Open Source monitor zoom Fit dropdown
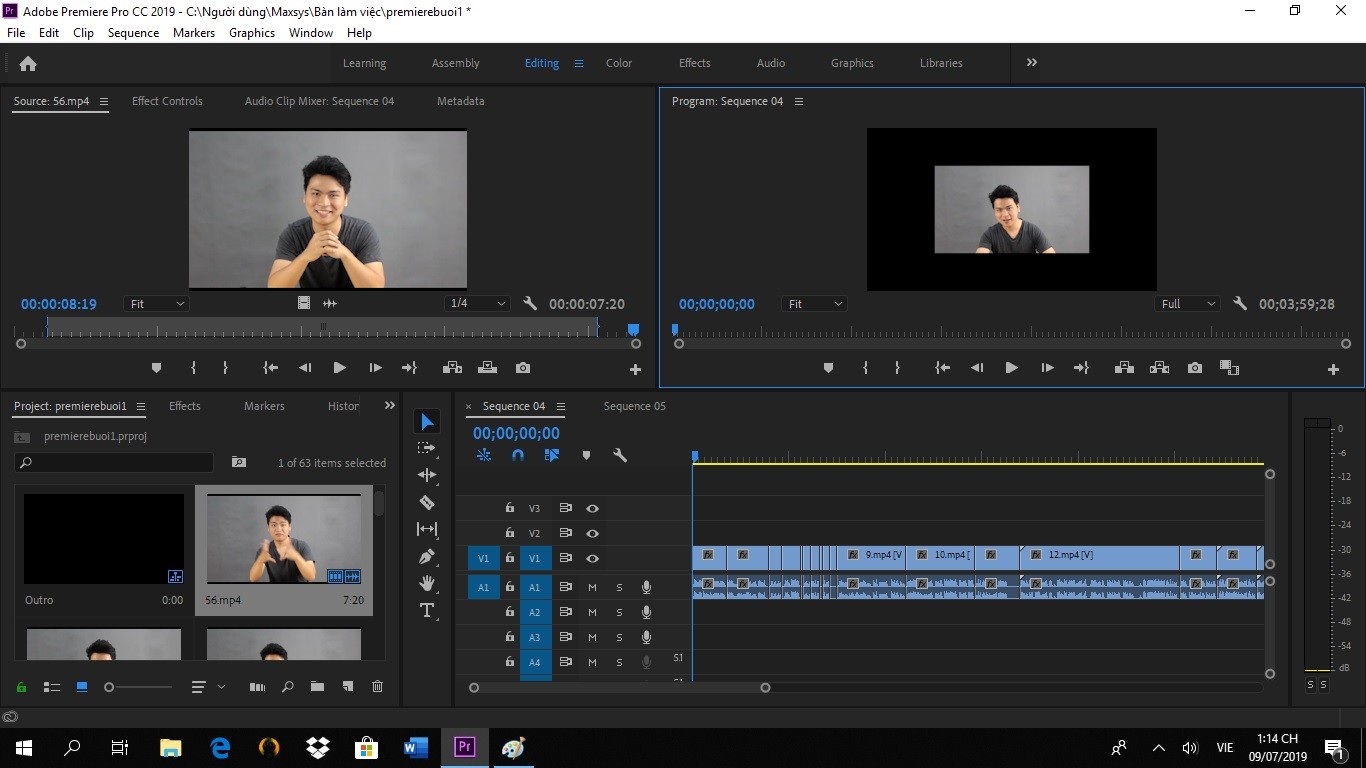The height and width of the screenshot is (768, 1366). [156, 304]
